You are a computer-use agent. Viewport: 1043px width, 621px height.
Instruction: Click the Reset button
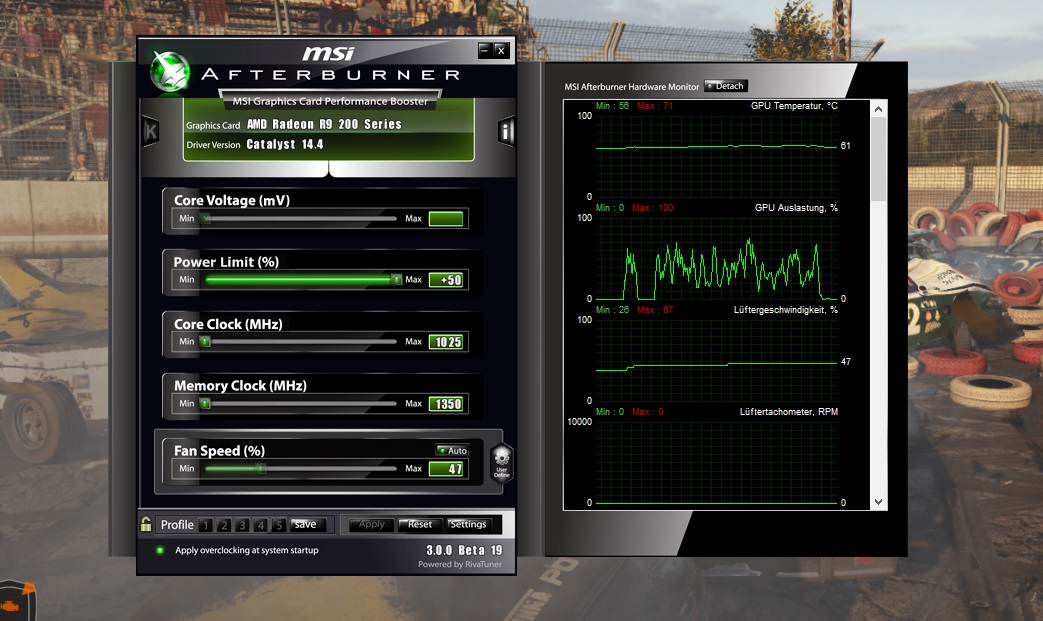[x=419, y=525]
